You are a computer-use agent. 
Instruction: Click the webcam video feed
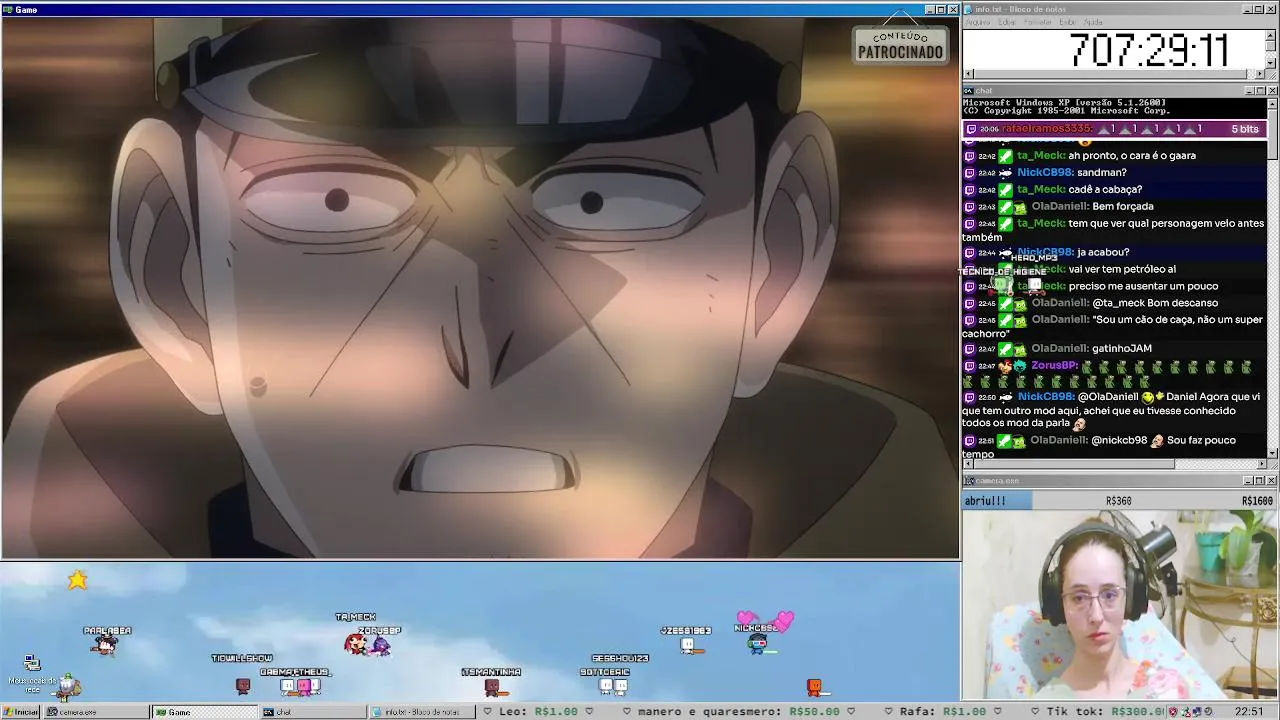pos(1119,605)
